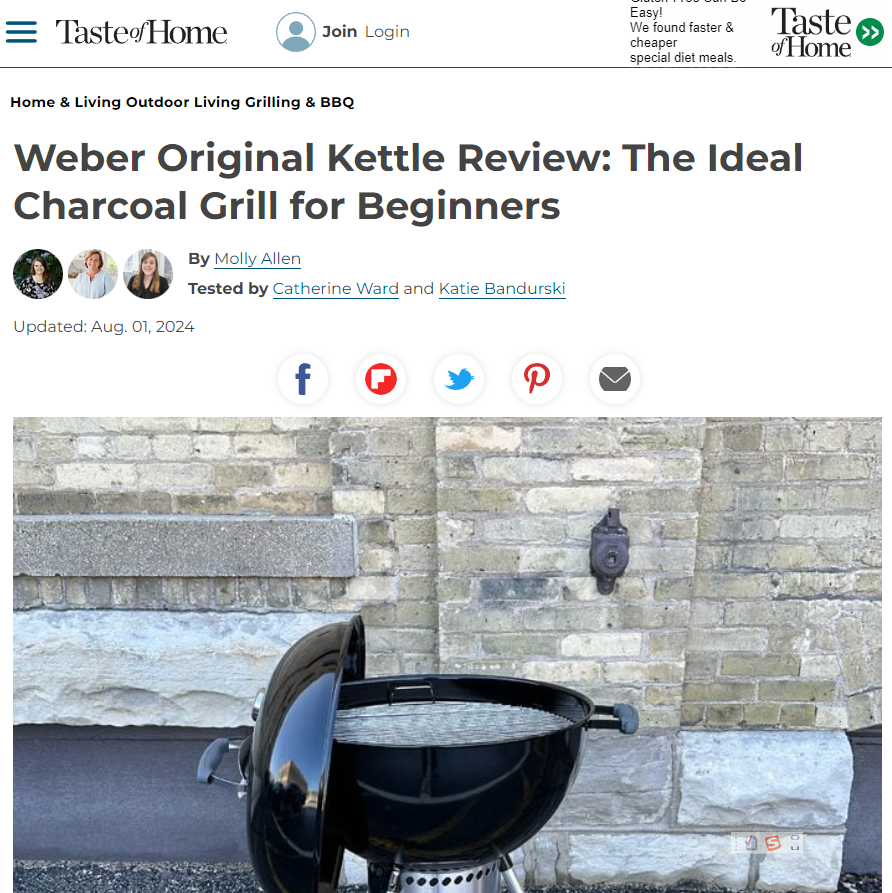Screen dimensions: 892x893
Task: Click the third author photo thumbnail
Action: (148, 274)
